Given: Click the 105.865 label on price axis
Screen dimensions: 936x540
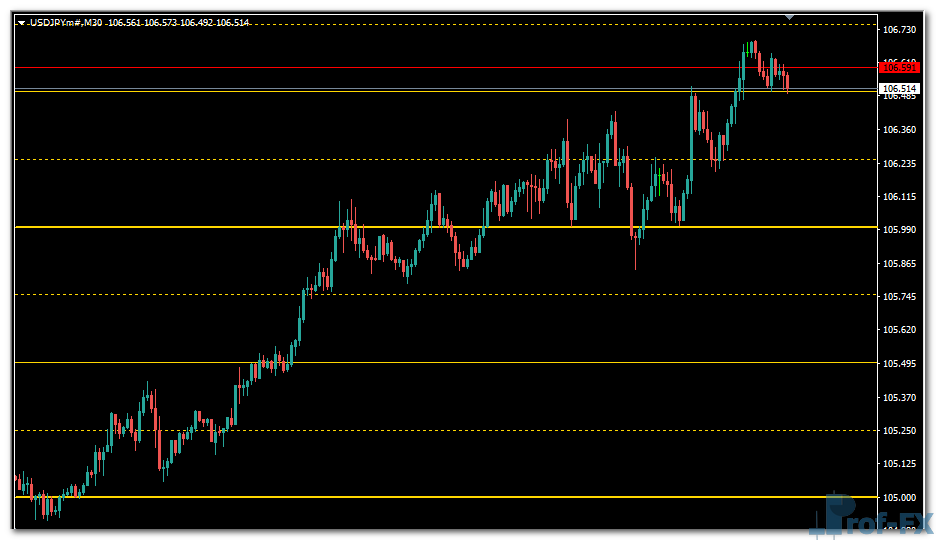Looking at the screenshot, I should click(897, 264).
